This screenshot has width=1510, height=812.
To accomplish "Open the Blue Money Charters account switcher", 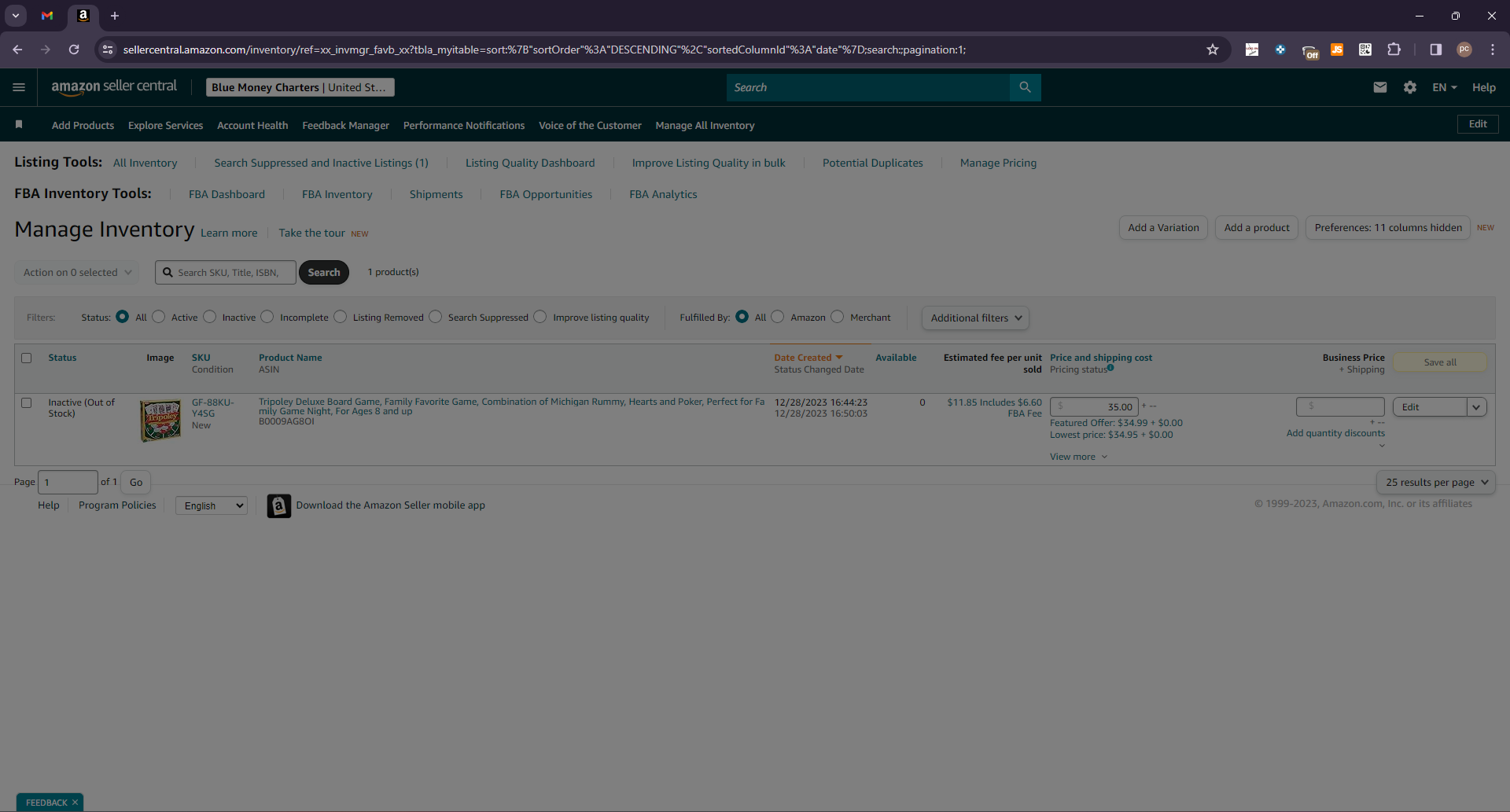I will 300,87.
